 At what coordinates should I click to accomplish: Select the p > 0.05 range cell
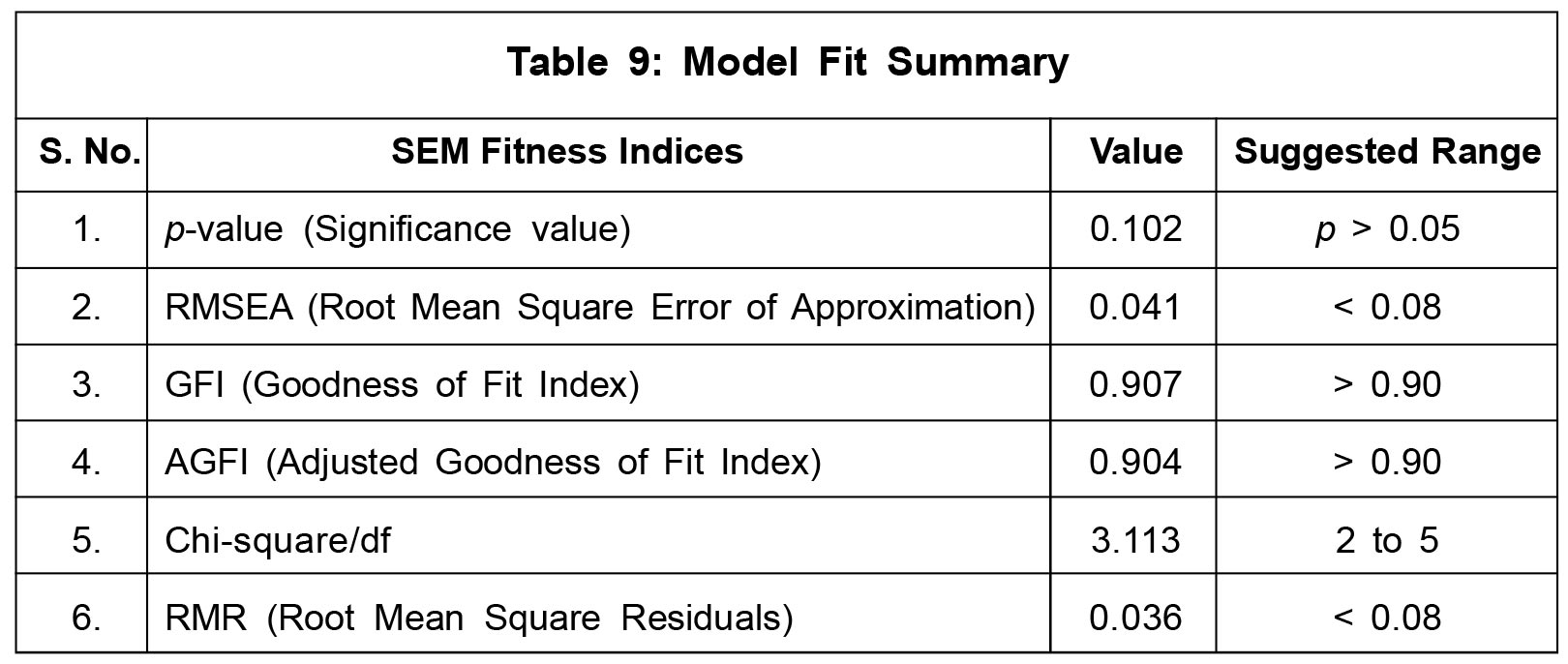coord(1387,229)
